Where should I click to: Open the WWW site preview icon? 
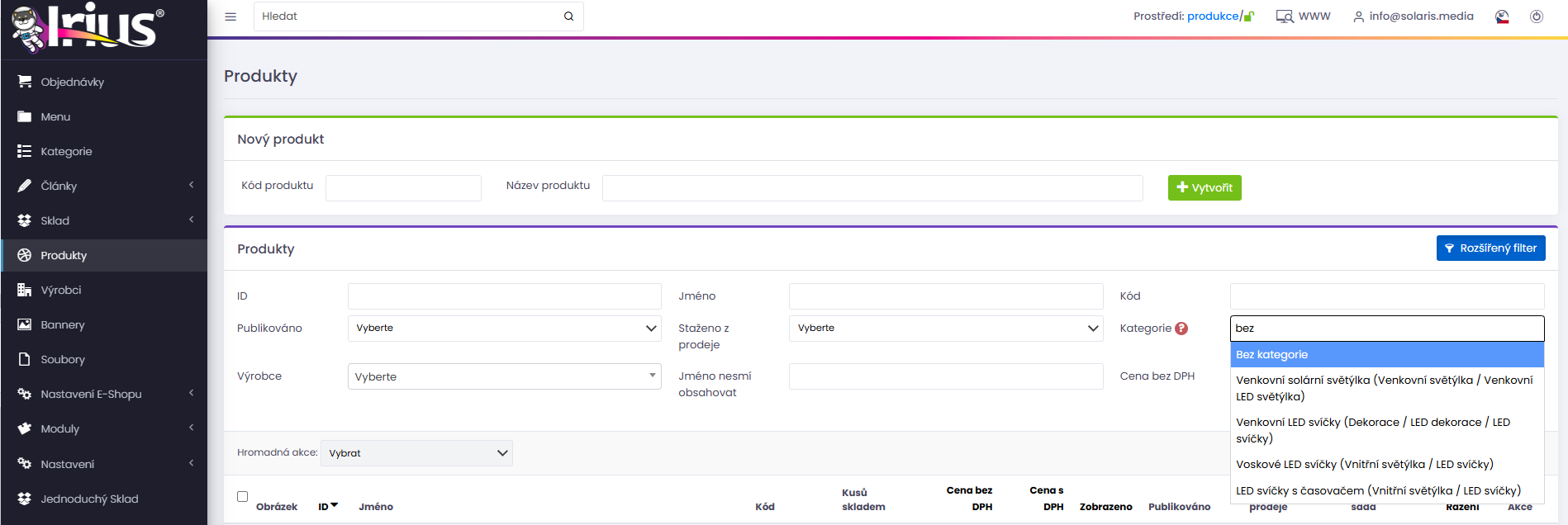pyautogui.click(x=1284, y=17)
